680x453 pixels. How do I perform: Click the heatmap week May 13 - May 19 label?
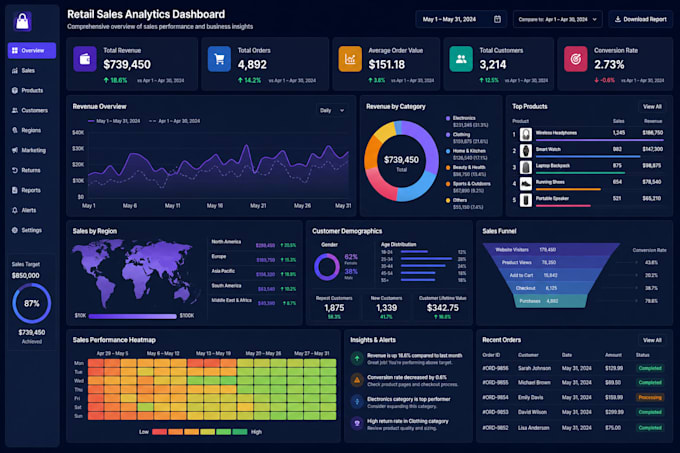[x=213, y=353]
